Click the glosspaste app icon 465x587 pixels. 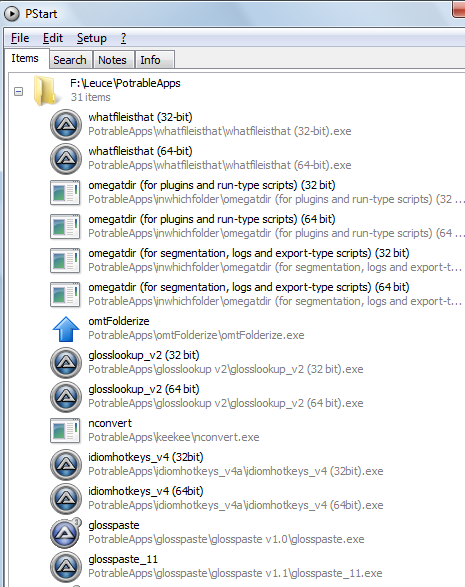66,533
